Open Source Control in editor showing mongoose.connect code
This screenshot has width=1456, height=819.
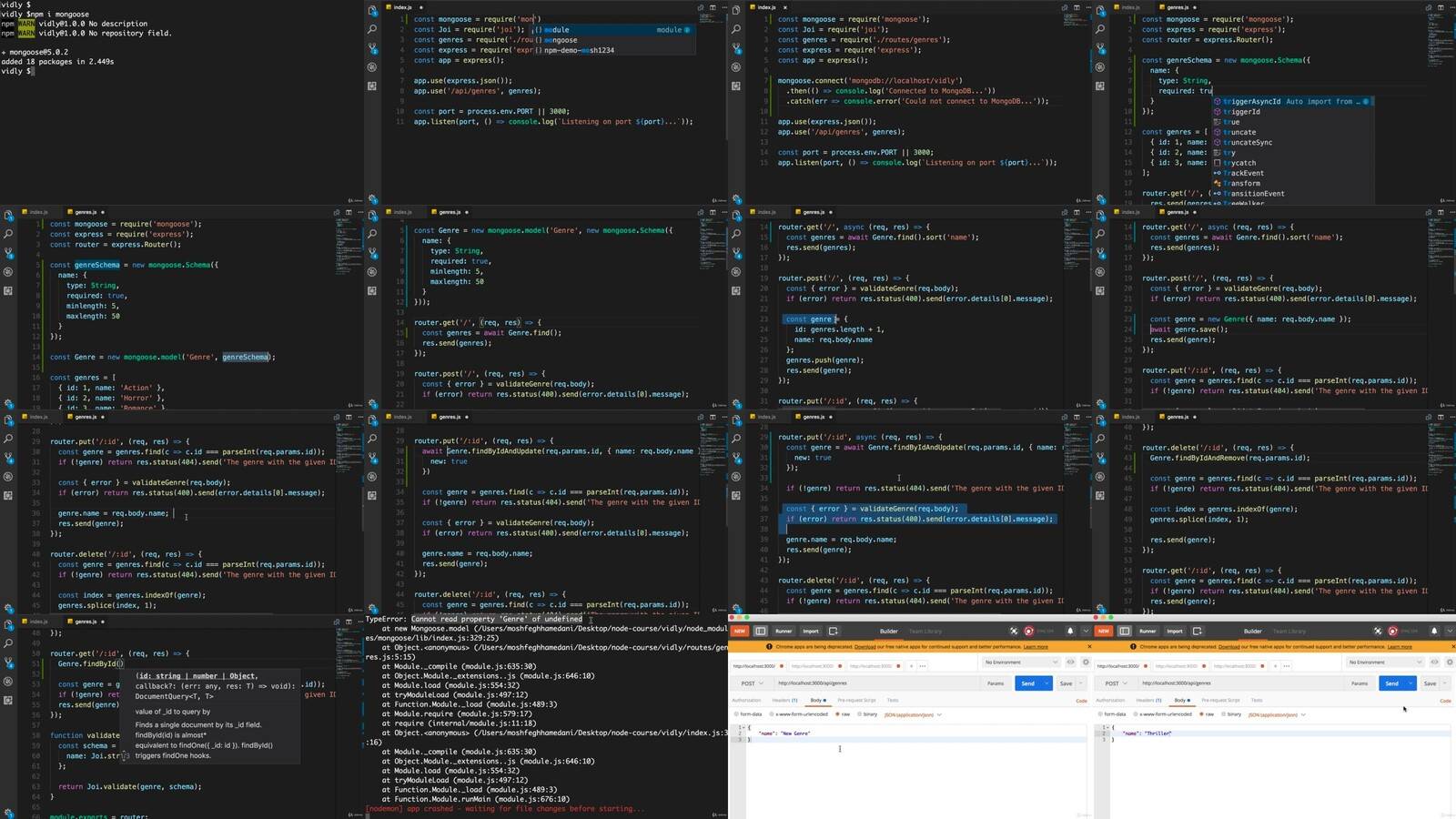click(736, 48)
